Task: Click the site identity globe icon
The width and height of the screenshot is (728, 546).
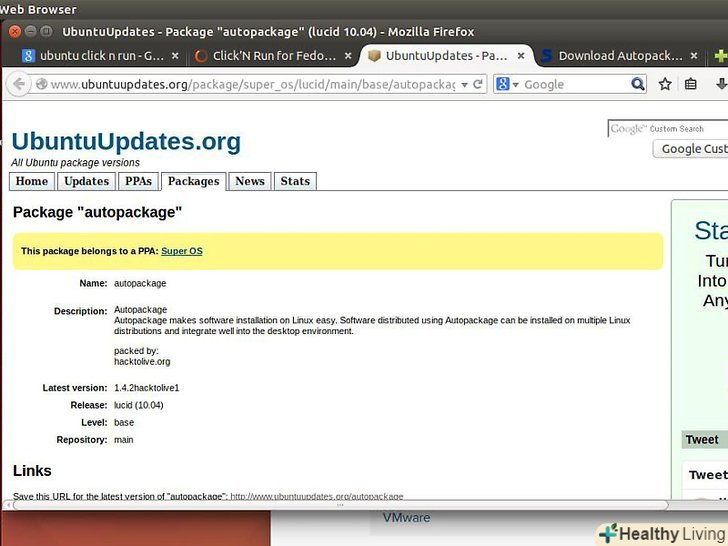Action: (x=42, y=84)
